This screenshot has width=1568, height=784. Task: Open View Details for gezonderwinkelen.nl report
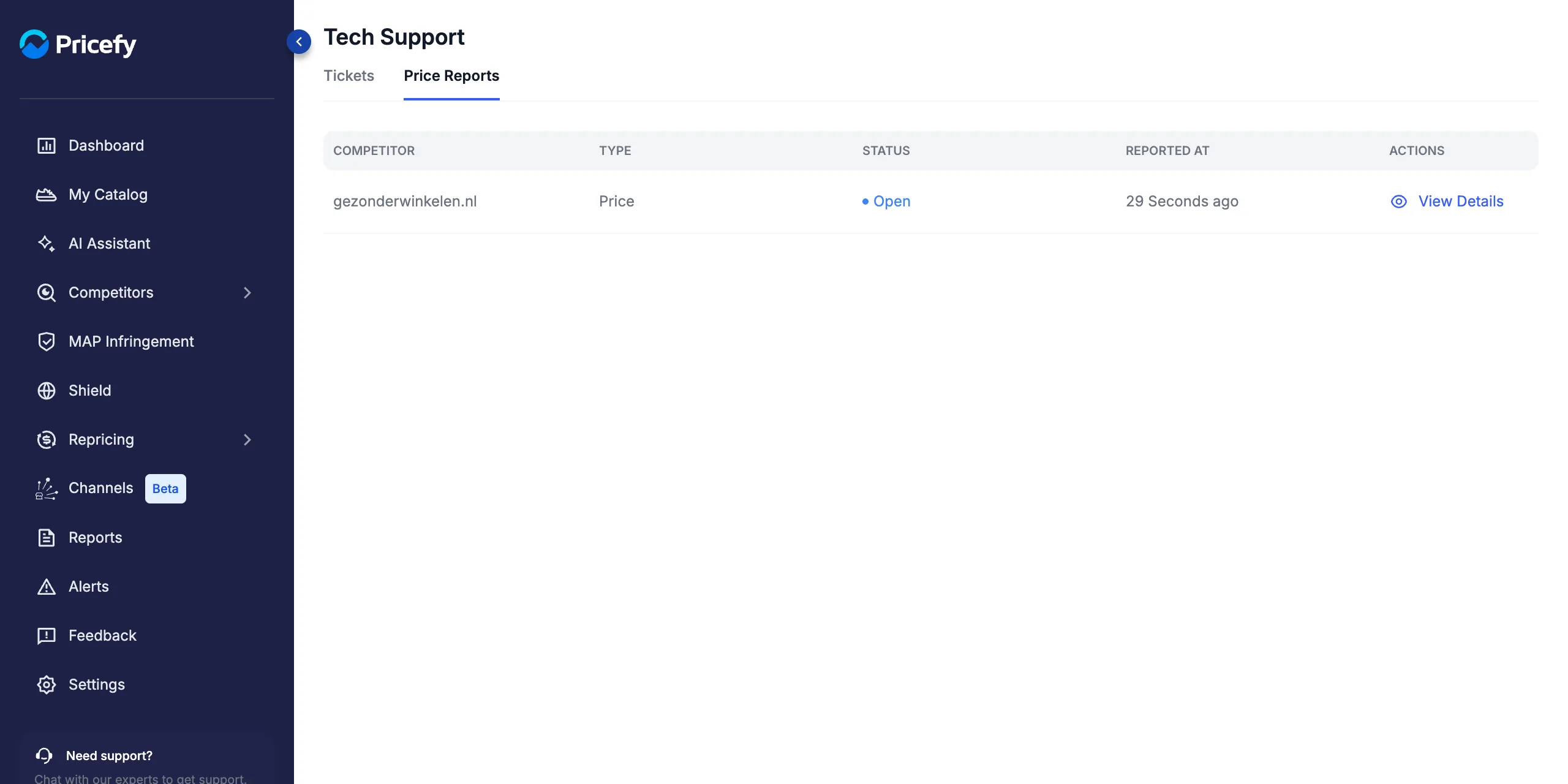click(1461, 202)
